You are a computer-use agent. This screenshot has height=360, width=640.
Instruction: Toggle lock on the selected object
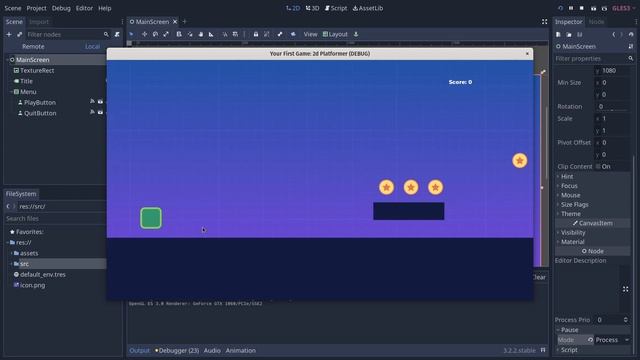(256, 34)
